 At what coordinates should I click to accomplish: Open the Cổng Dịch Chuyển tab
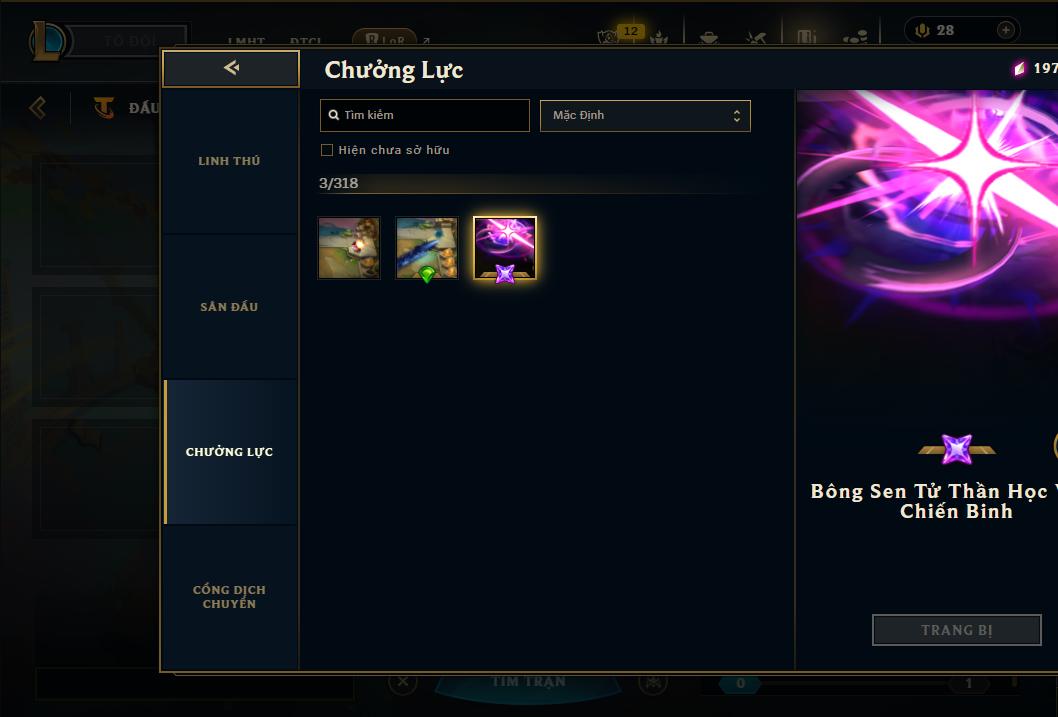229,597
